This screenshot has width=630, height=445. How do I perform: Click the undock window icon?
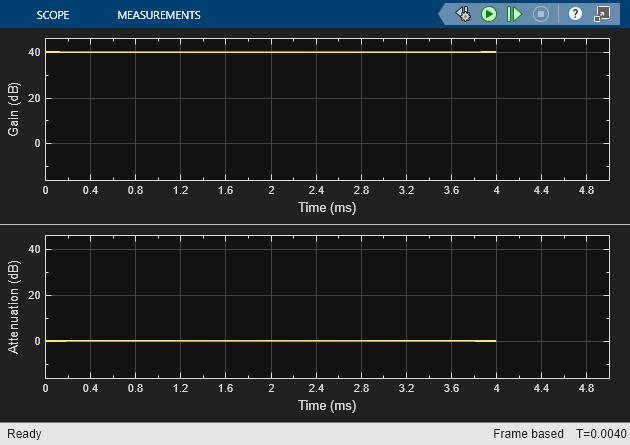602,14
